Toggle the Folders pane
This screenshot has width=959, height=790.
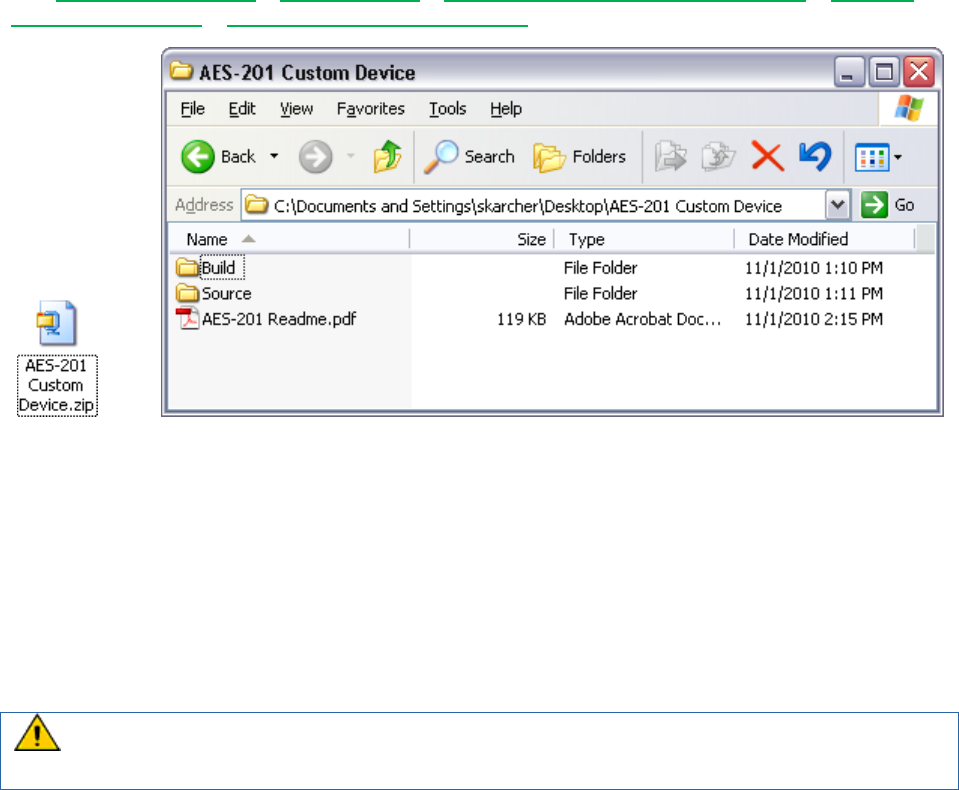579,157
